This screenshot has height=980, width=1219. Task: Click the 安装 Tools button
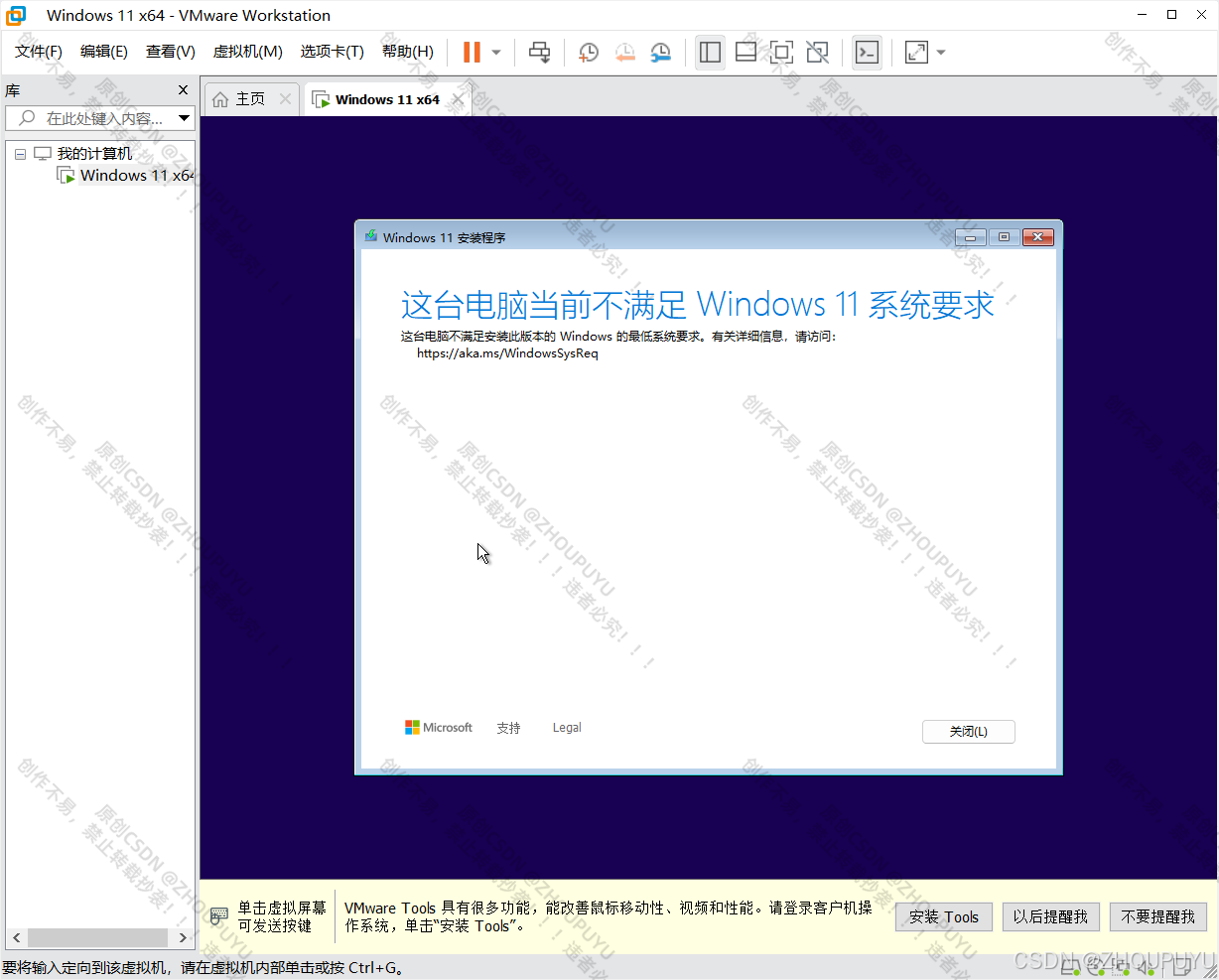click(944, 916)
